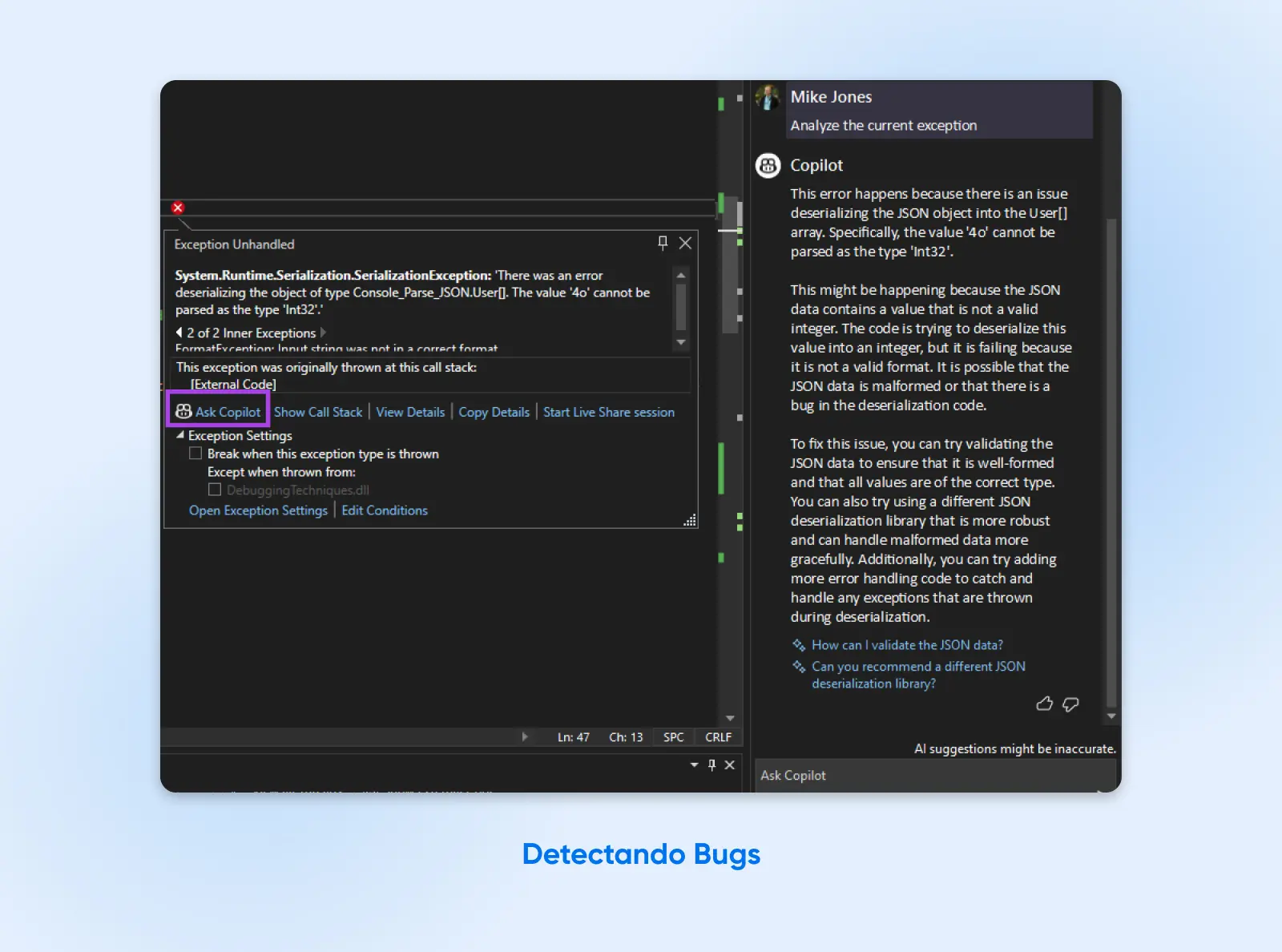This screenshot has height=952, width=1282.
Task: Click the CRLF line ending indicator
Action: tap(717, 736)
